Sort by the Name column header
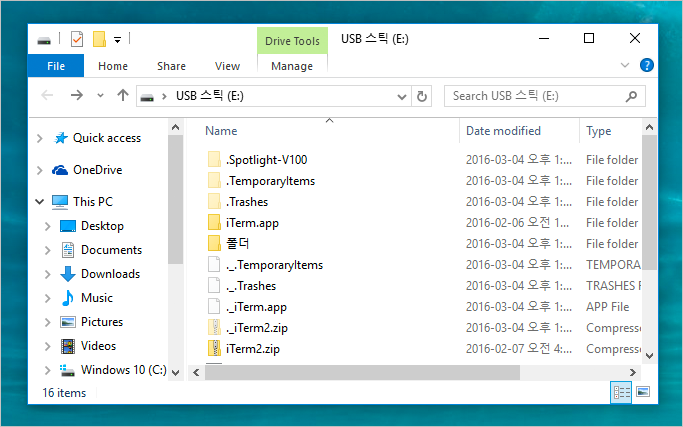The height and width of the screenshot is (427, 683). click(221, 131)
